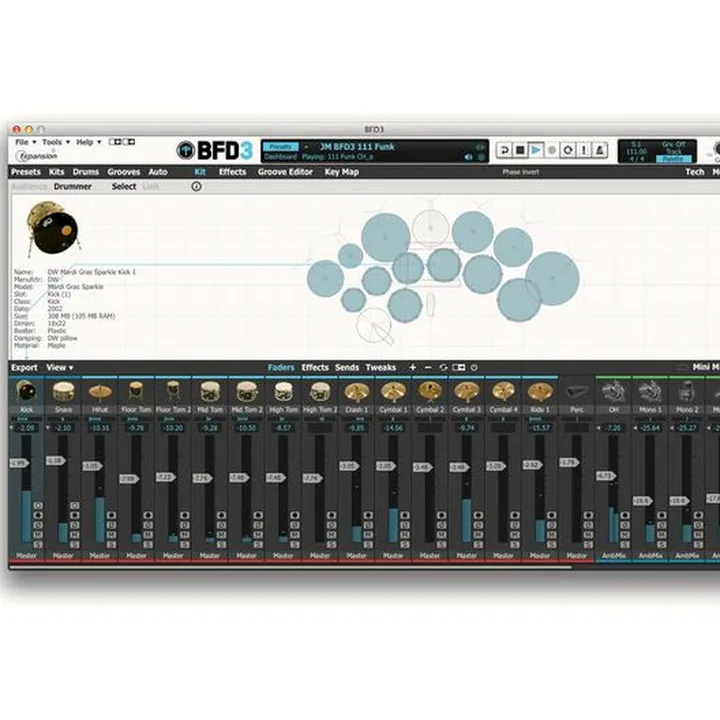Click the minus remove-channel icon in mixer toolbar
Screen dimensions: 720x720
(x=428, y=367)
